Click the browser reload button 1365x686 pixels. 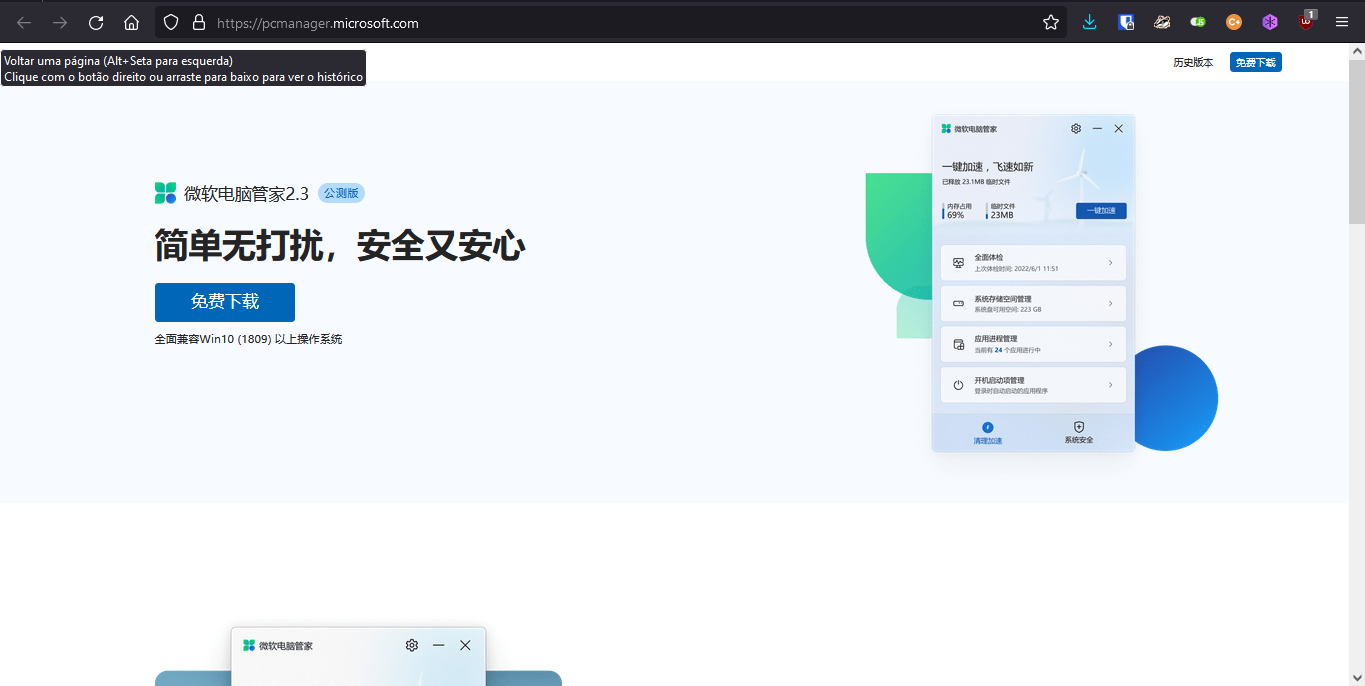[x=96, y=22]
